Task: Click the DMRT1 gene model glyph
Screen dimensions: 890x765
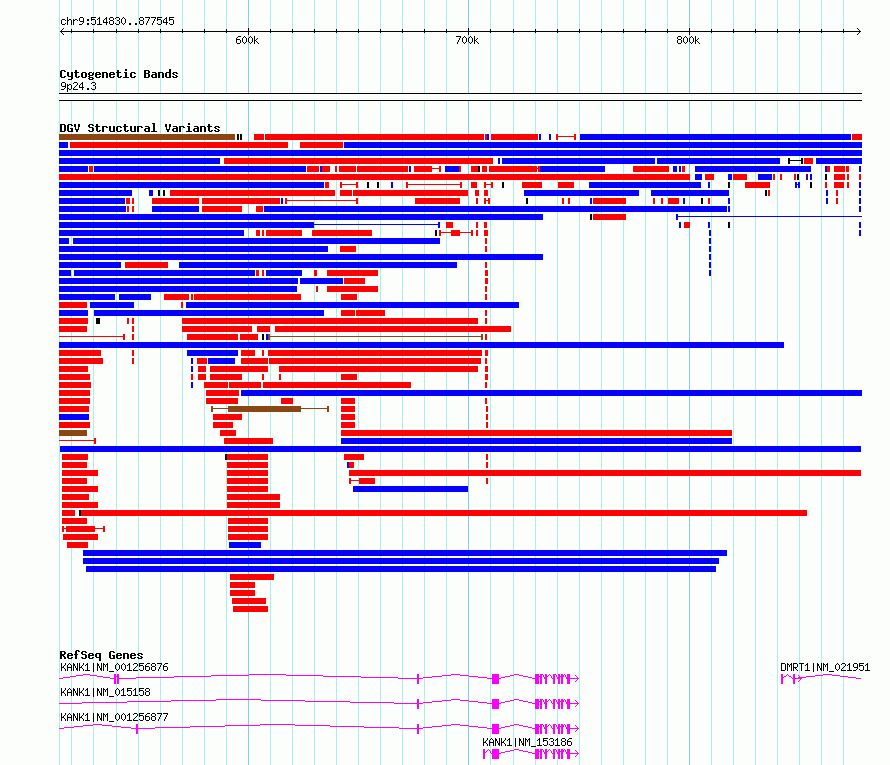Action: coord(821,679)
